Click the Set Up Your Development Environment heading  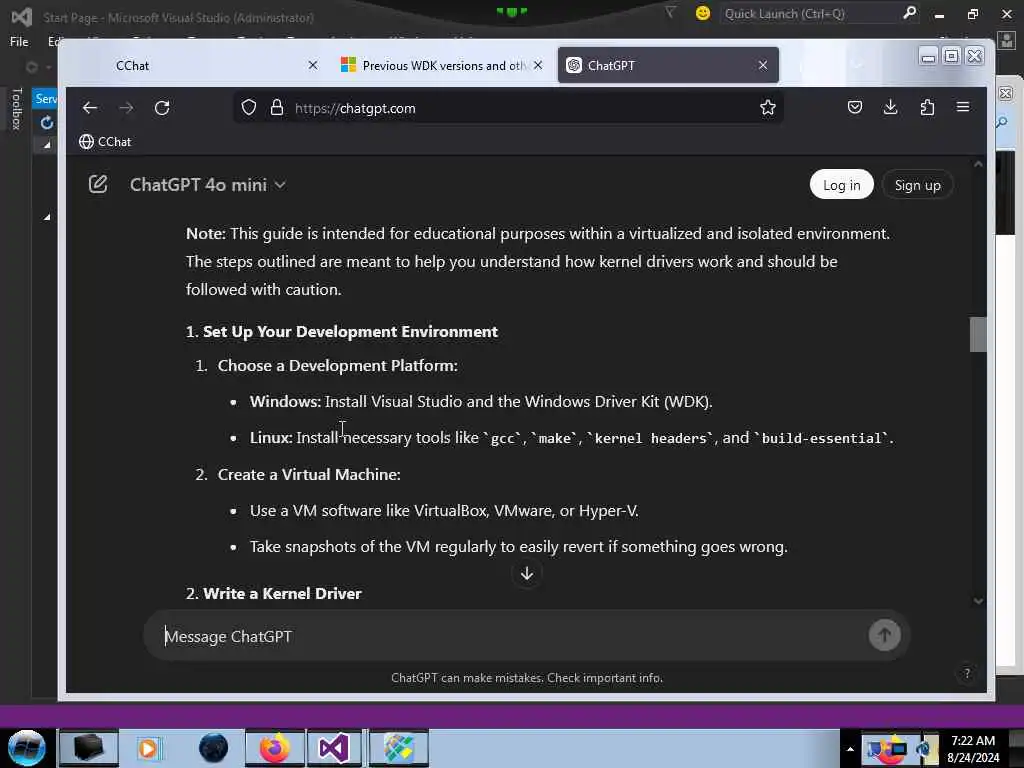coord(350,332)
